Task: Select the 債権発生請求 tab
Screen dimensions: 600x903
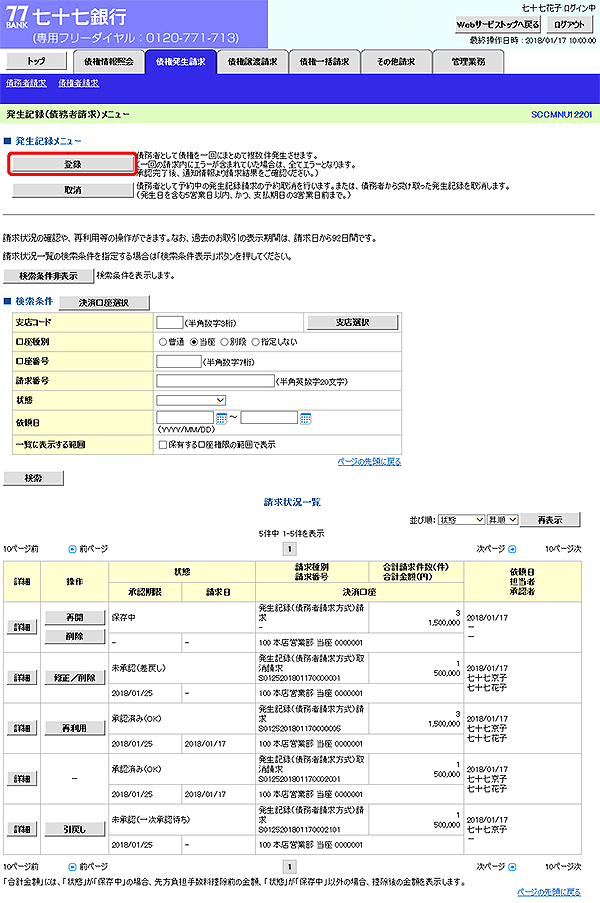Action: click(180, 62)
